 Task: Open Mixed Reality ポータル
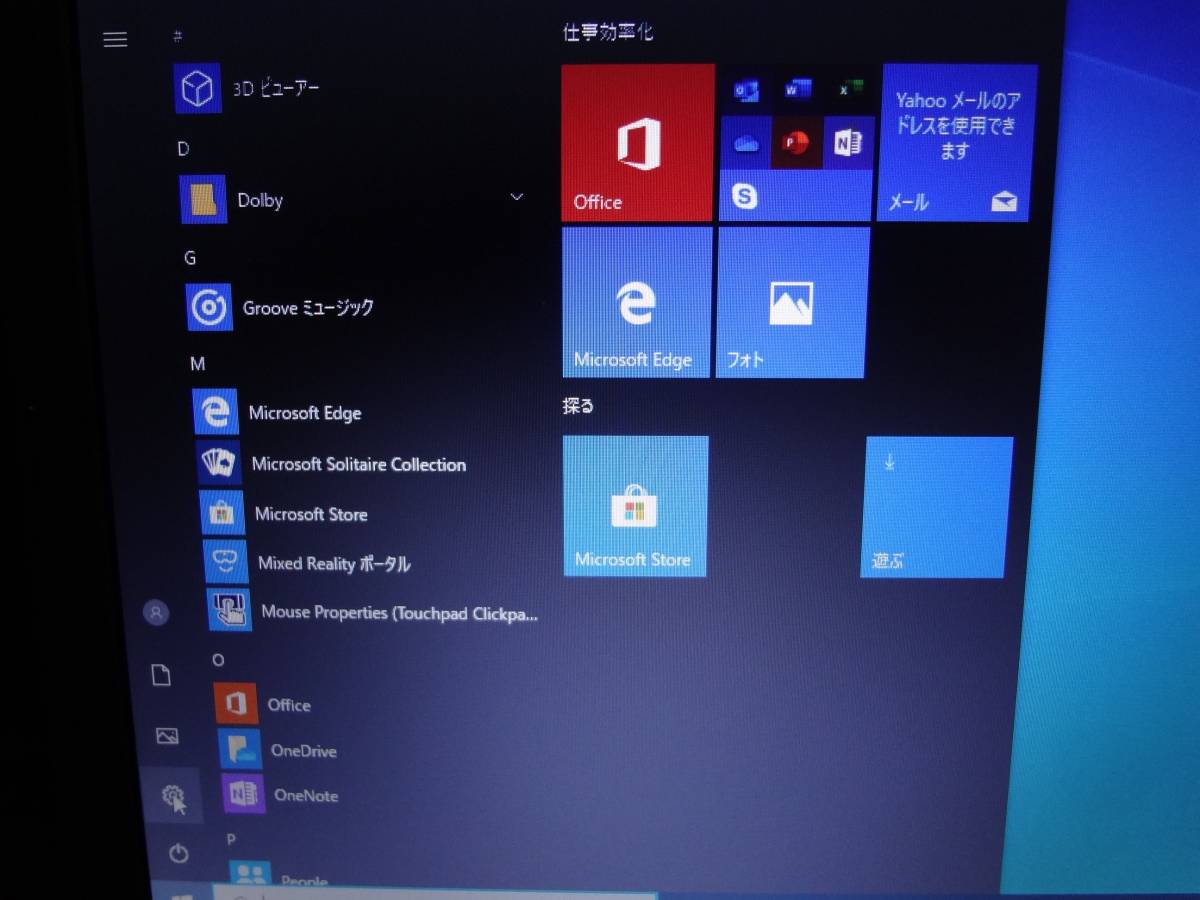[334, 564]
